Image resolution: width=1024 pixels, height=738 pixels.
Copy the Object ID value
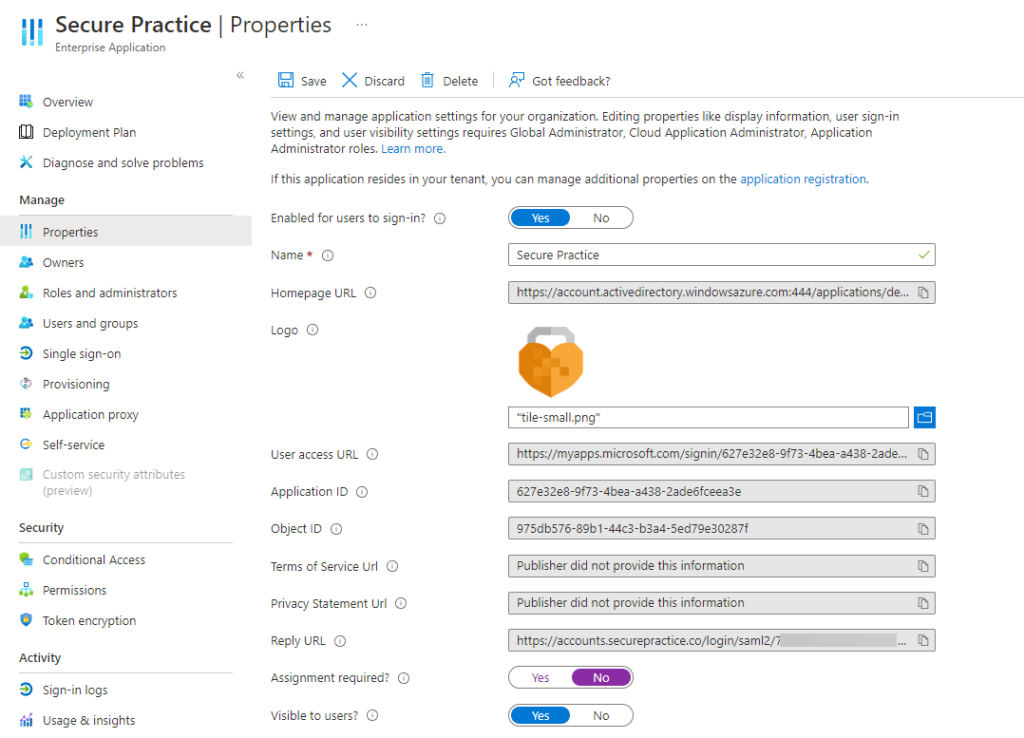[923, 529]
